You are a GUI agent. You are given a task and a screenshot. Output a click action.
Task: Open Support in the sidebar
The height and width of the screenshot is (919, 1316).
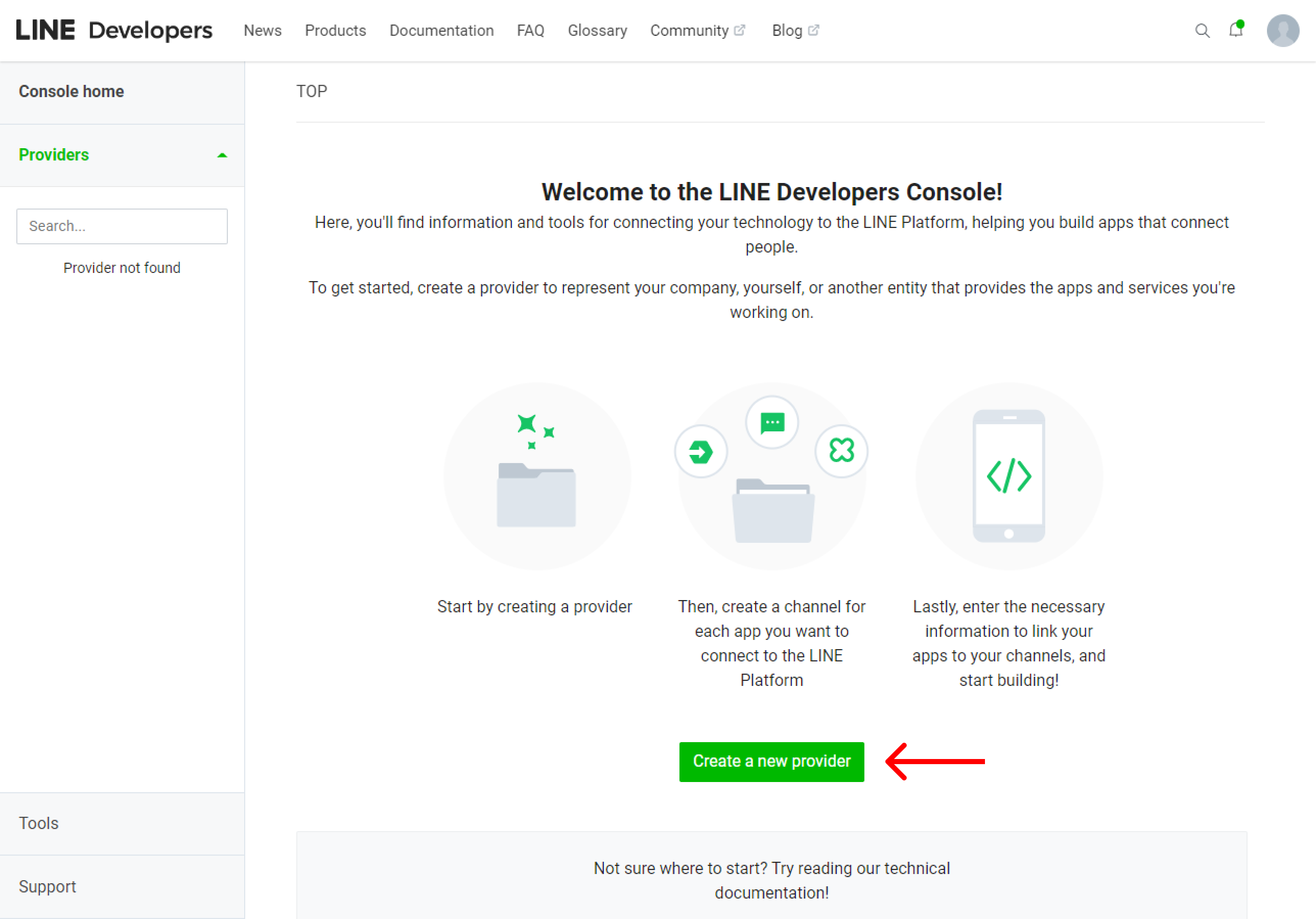point(48,886)
